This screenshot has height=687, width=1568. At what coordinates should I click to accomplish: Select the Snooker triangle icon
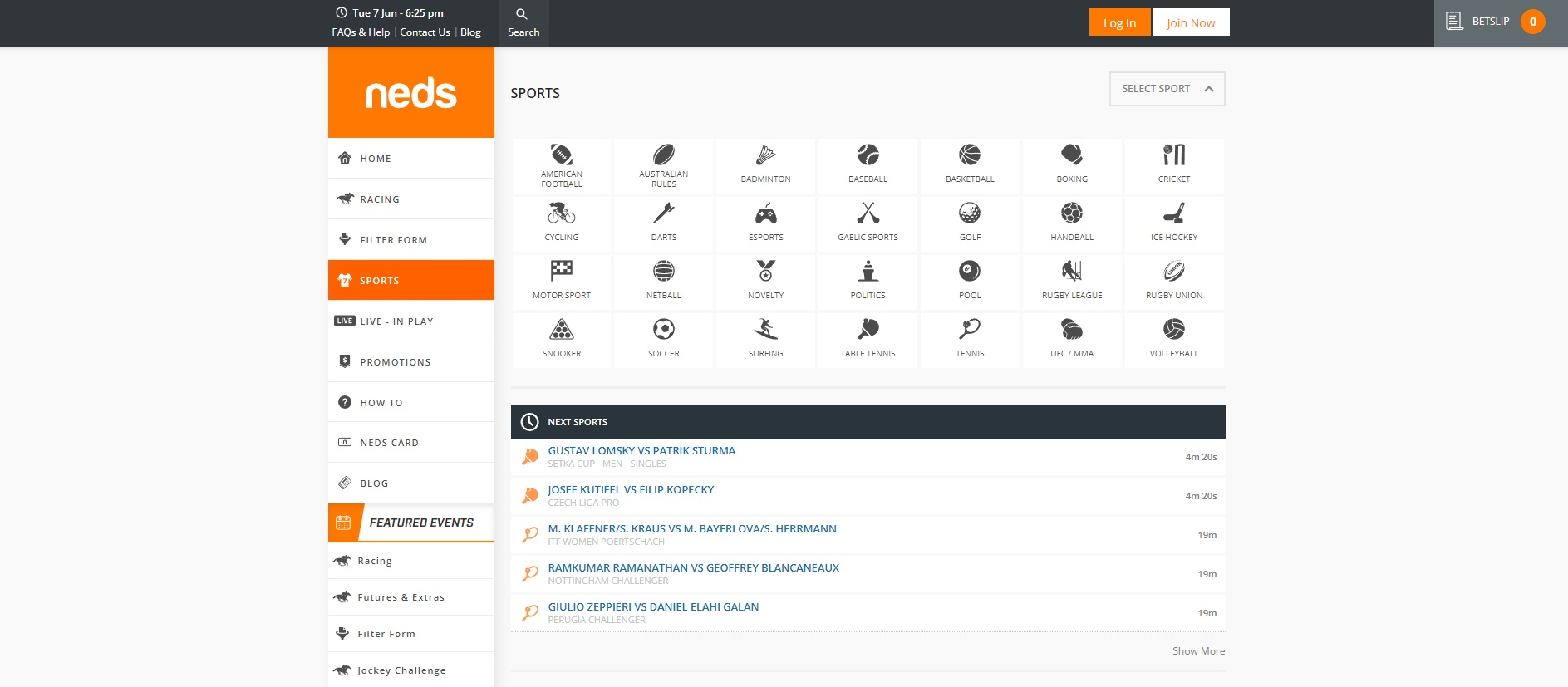coord(562,330)
